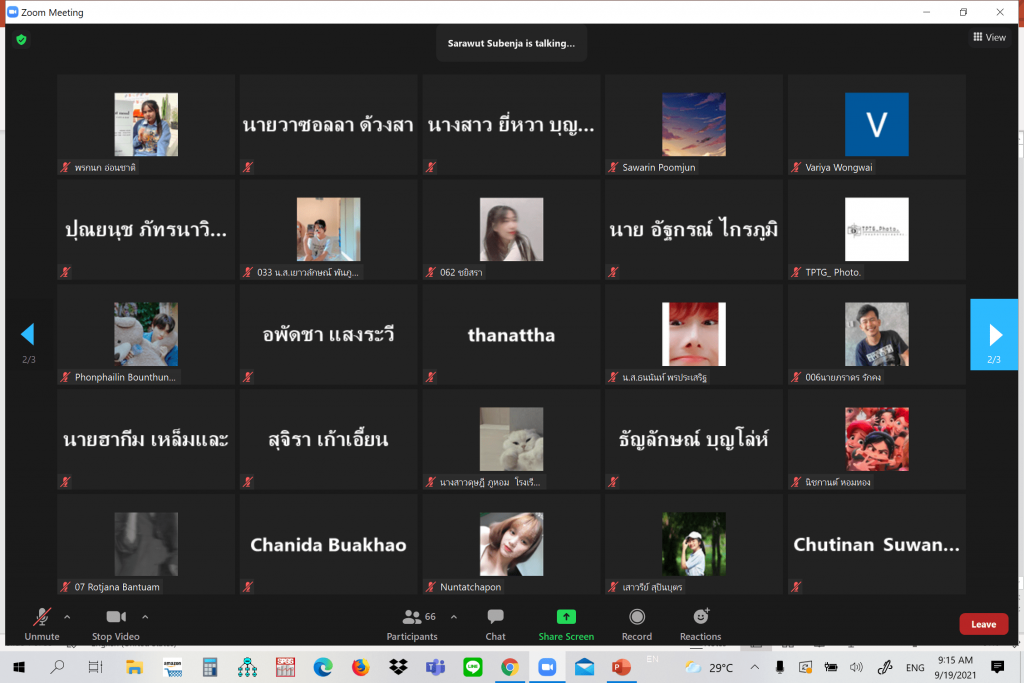Open Microsoft Teams from taskbar
1024x683 pixels.
coord(435,667)
